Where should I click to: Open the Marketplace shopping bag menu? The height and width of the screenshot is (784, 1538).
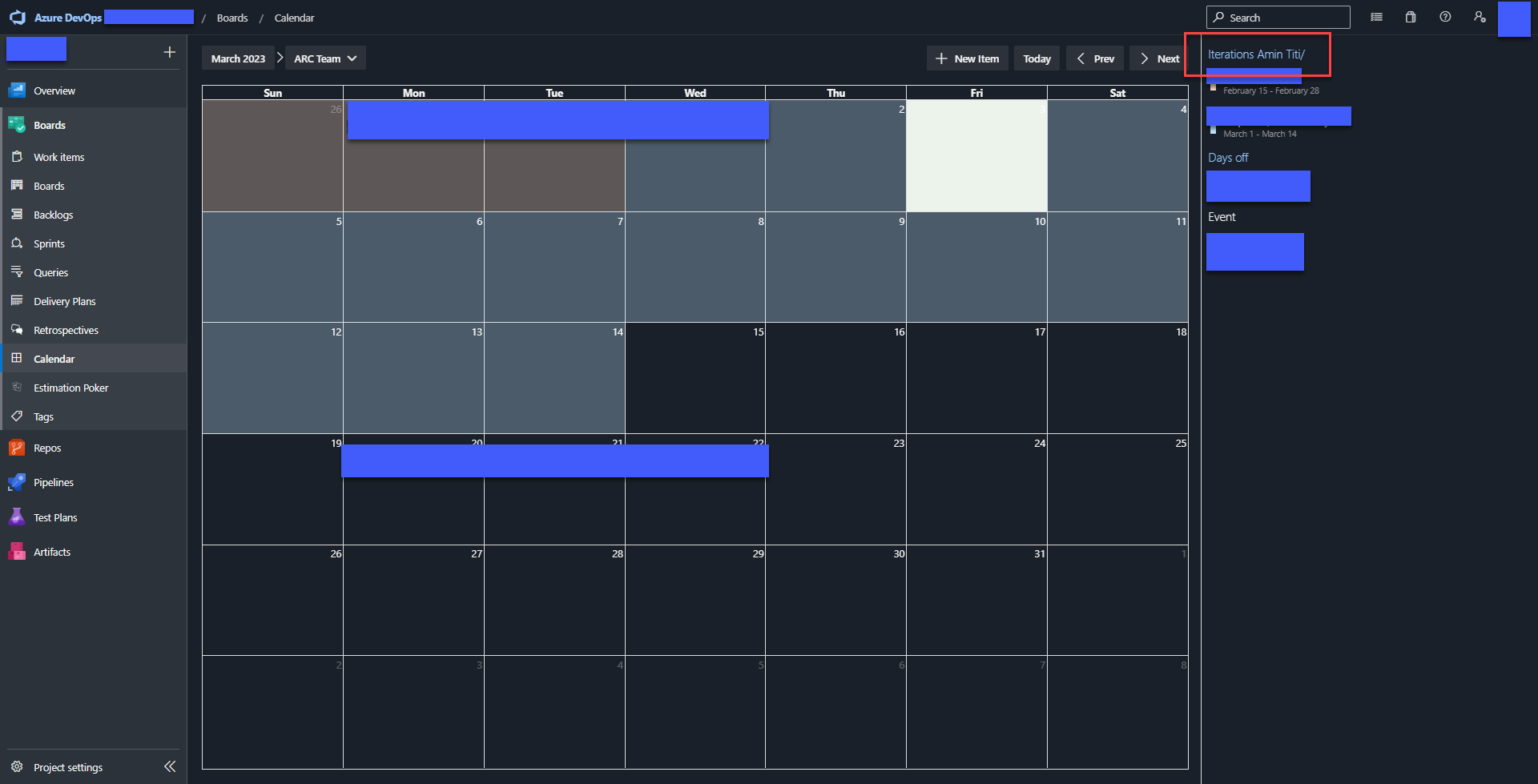click(1411, 17)
